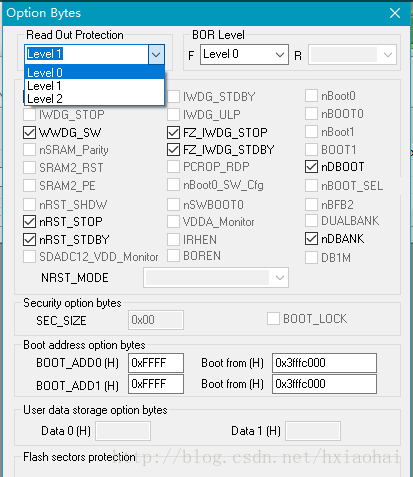Select Level 0 in the protection list

pos(95,72)
